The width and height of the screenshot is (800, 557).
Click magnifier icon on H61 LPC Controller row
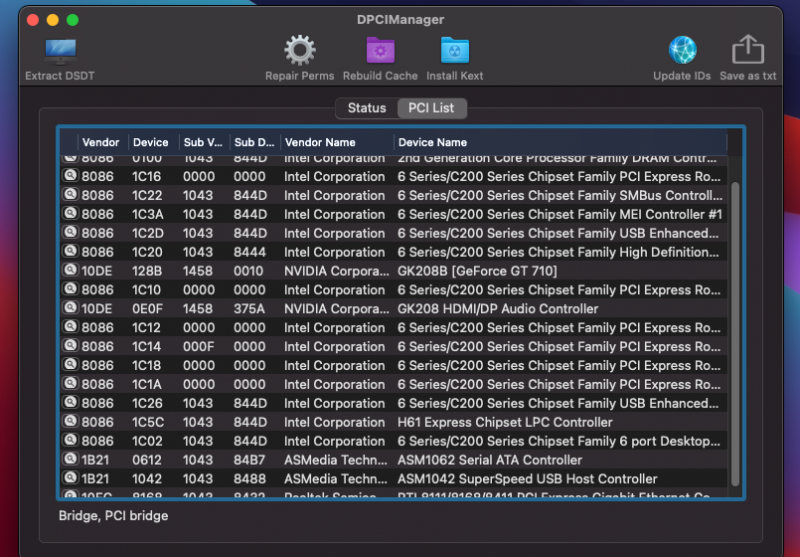70,421
